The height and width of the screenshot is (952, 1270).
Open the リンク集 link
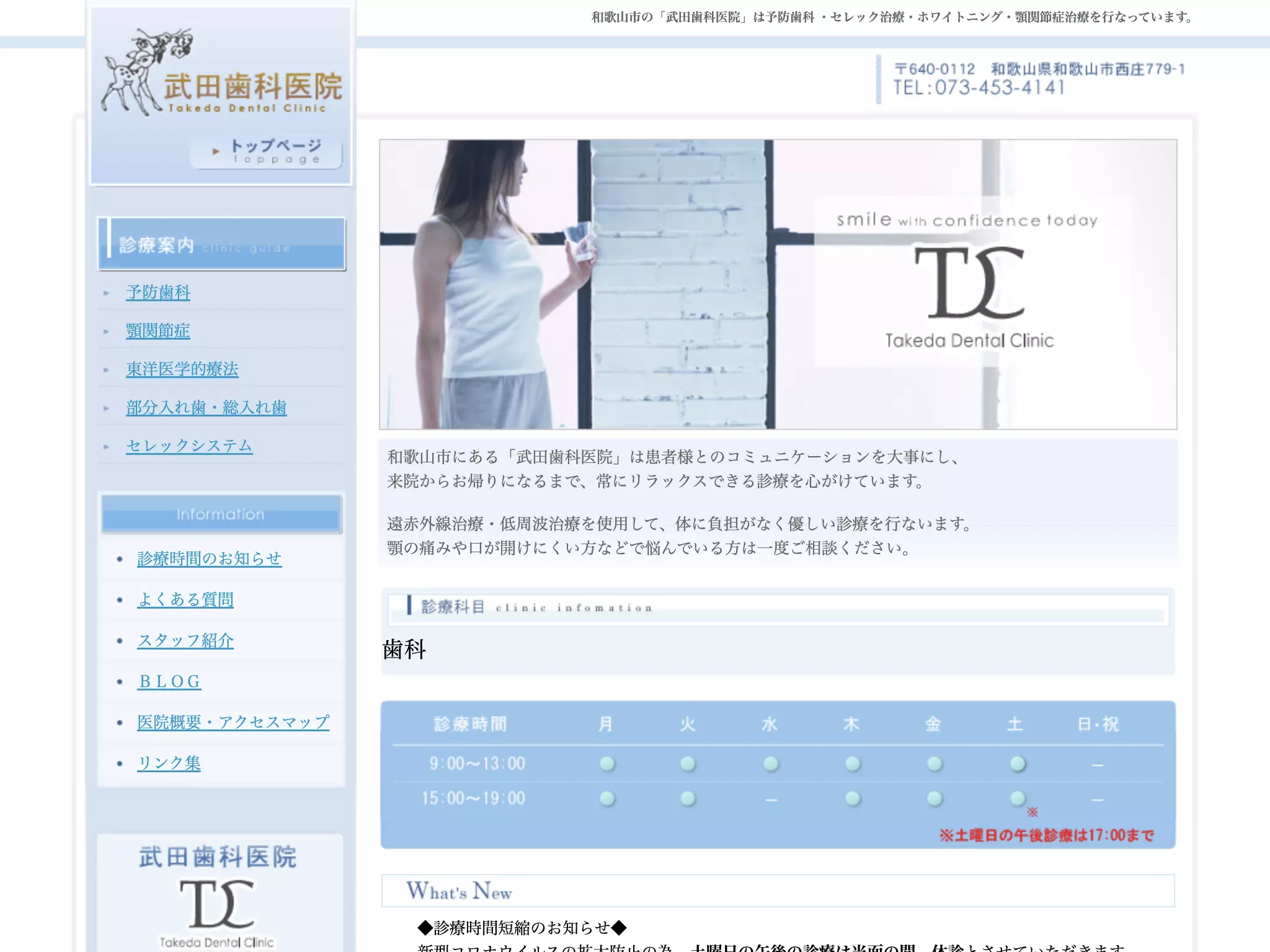click(x=169, y=763)
